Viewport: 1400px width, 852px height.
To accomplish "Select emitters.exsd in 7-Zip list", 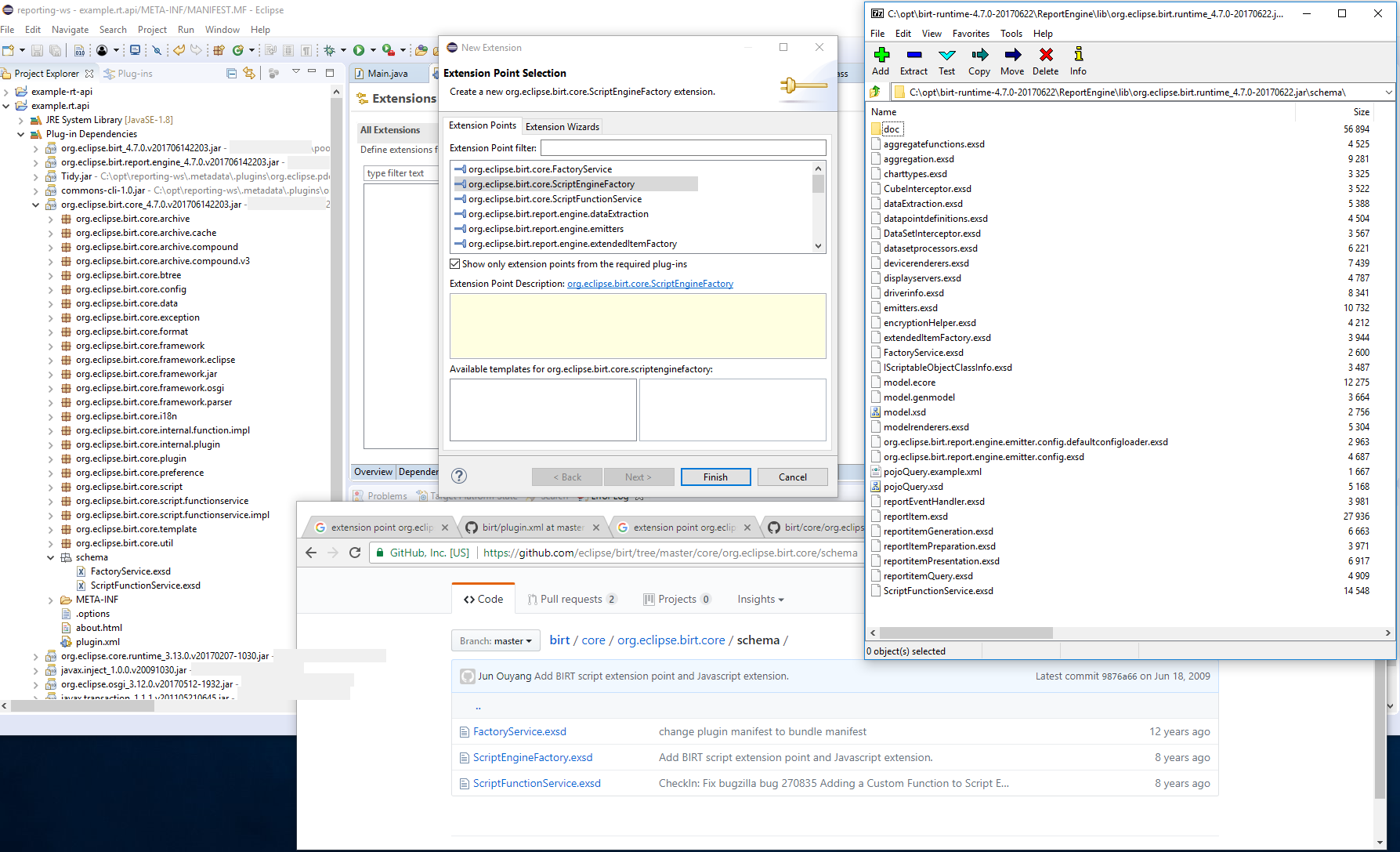I will pyautogui.click(x=910, y=308).
